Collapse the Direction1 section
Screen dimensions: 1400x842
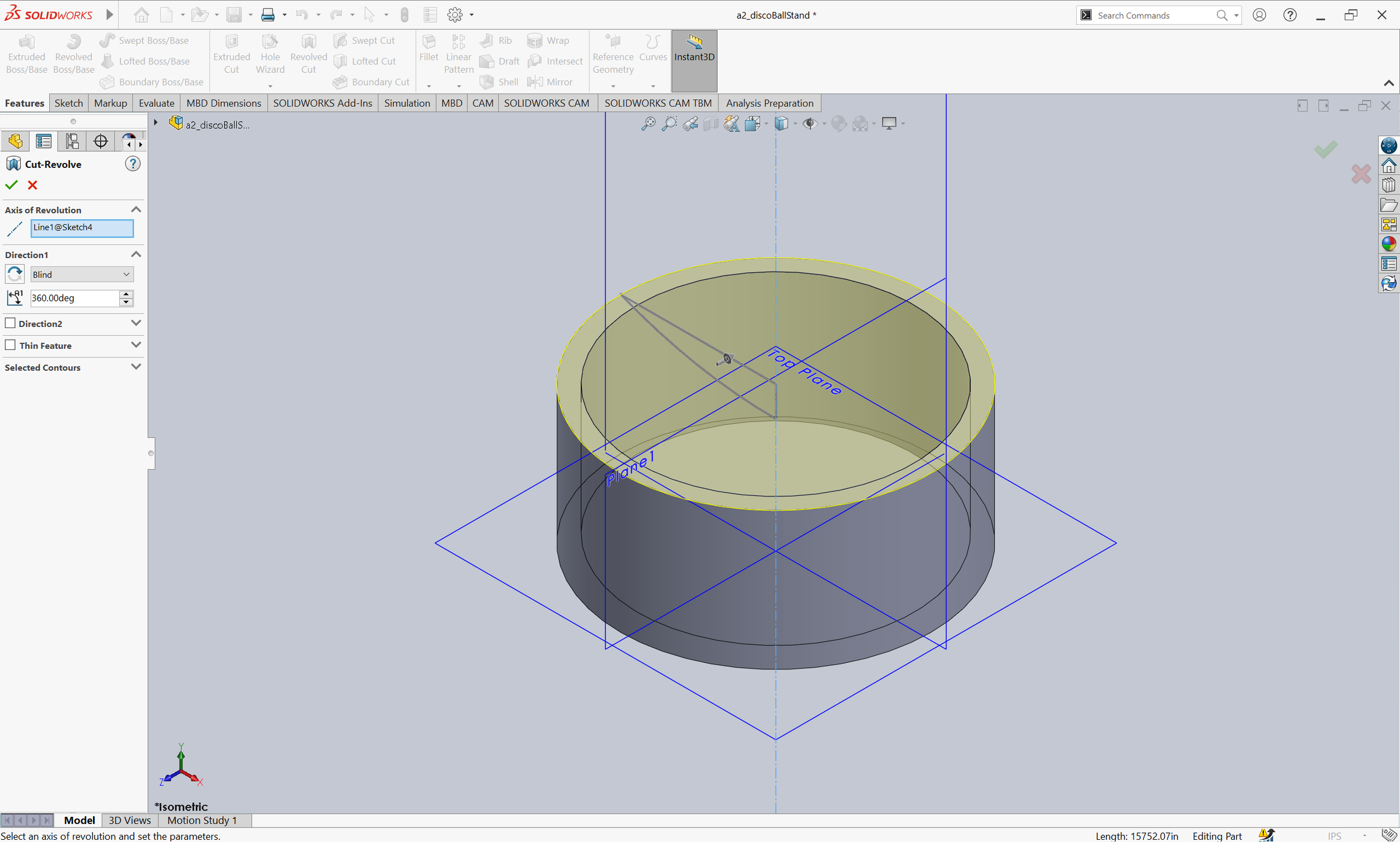click(136, 254)
